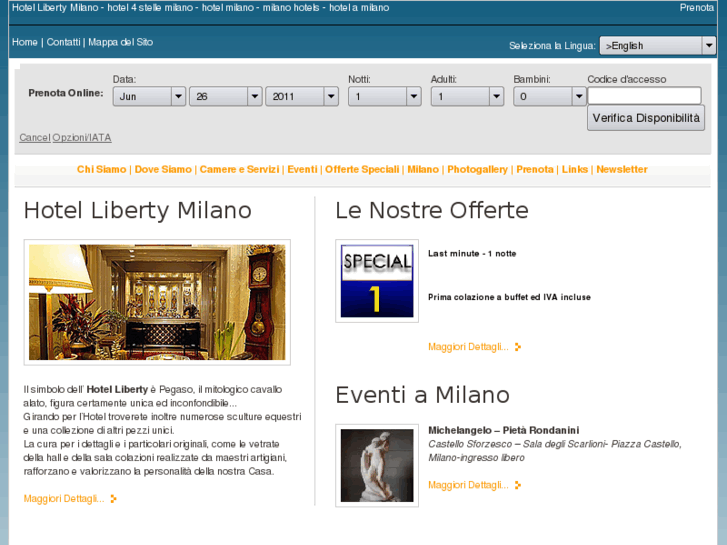Click Mappa del Sito link

120,43
